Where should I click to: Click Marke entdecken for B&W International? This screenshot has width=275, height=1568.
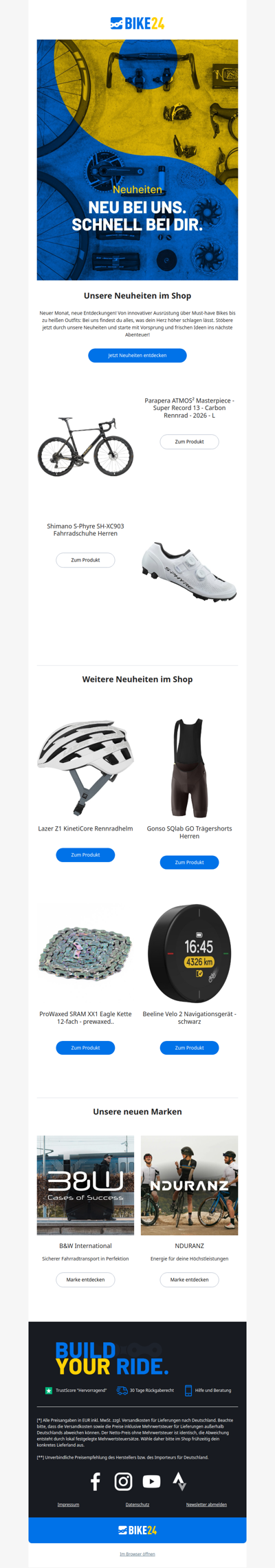85,1280
